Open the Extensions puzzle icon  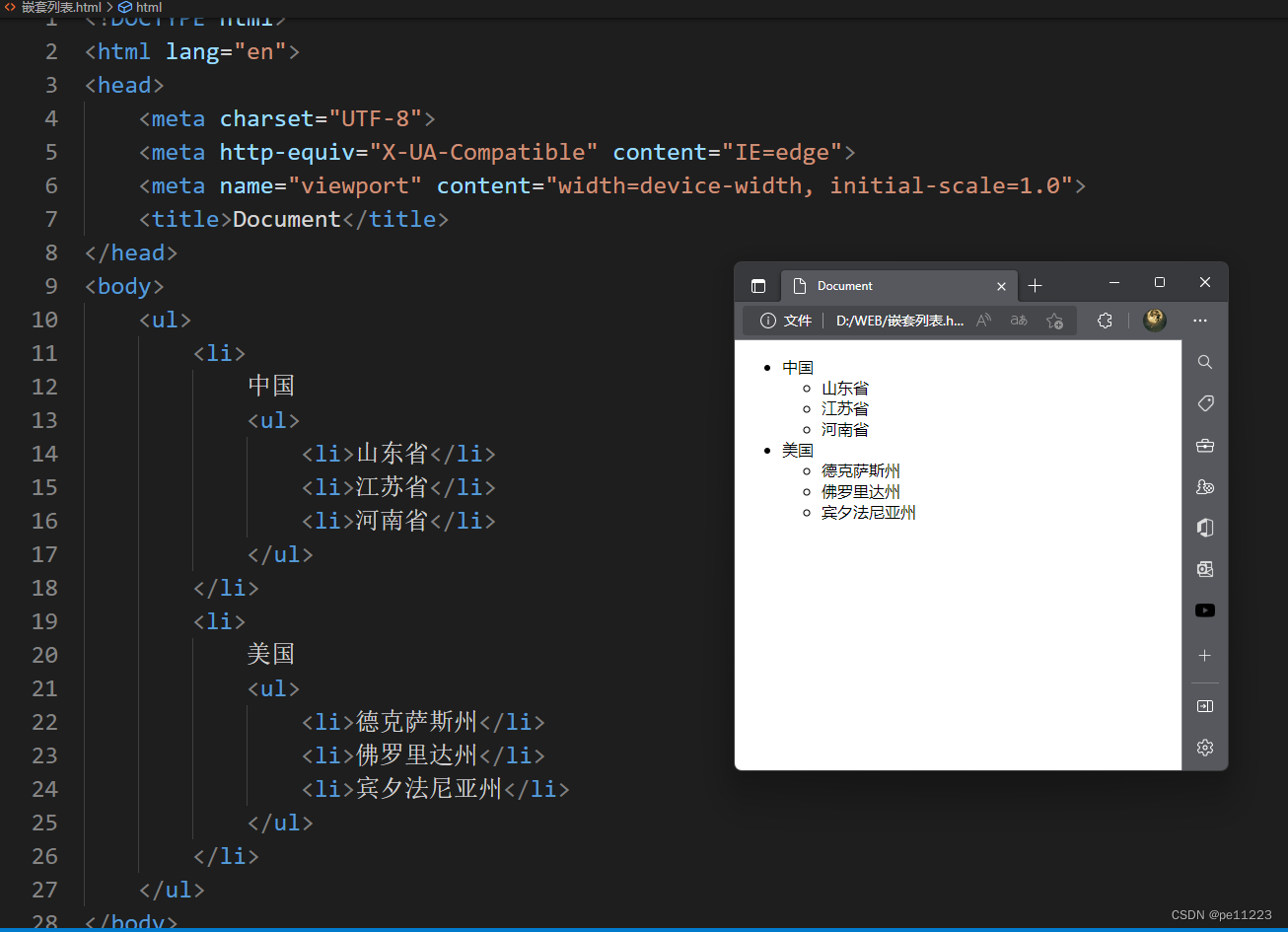[x=1105, y=321]
